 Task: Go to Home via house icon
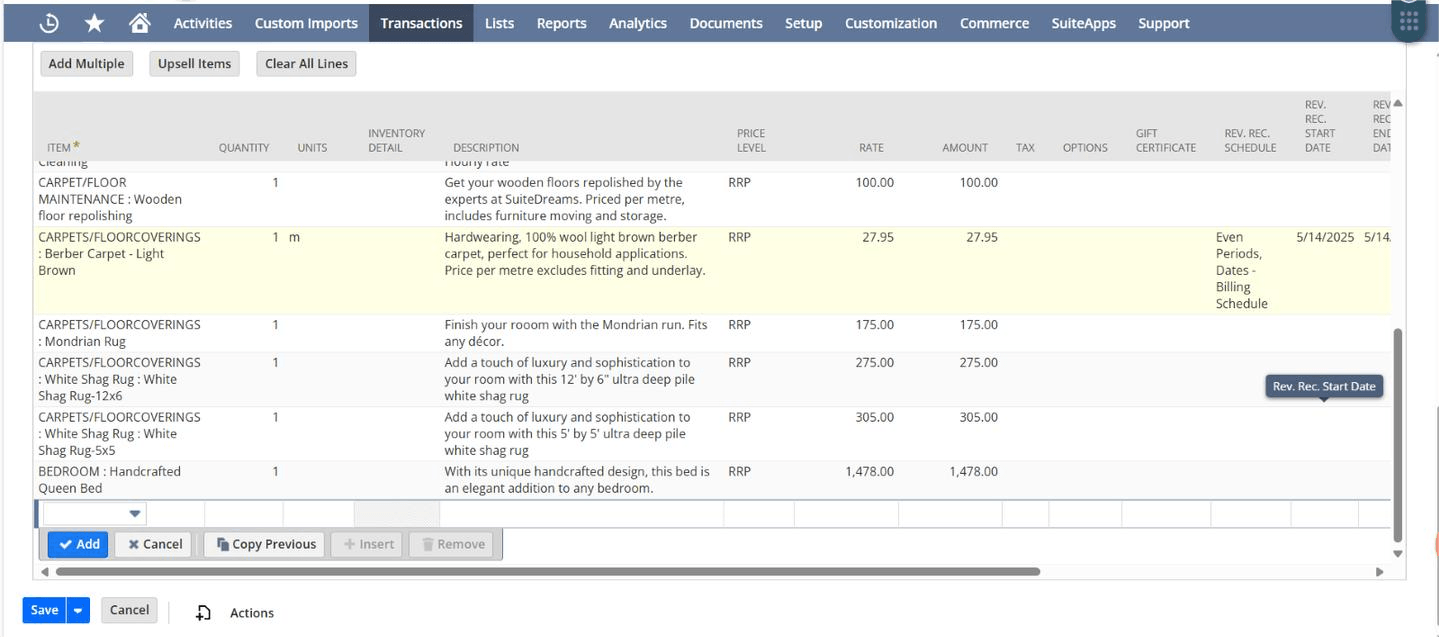coord(140,23)
